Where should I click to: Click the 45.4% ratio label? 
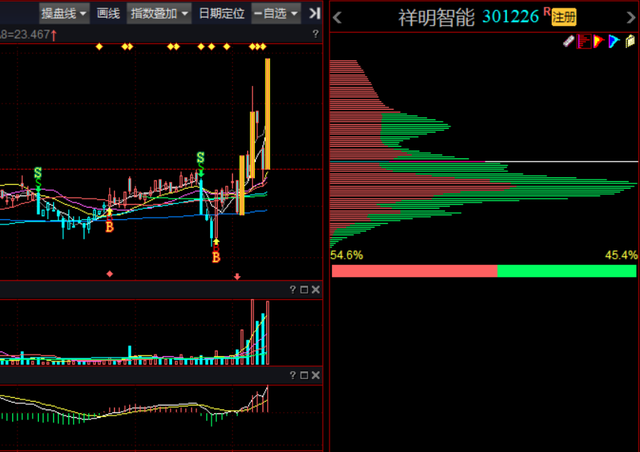tap(621, 255)
